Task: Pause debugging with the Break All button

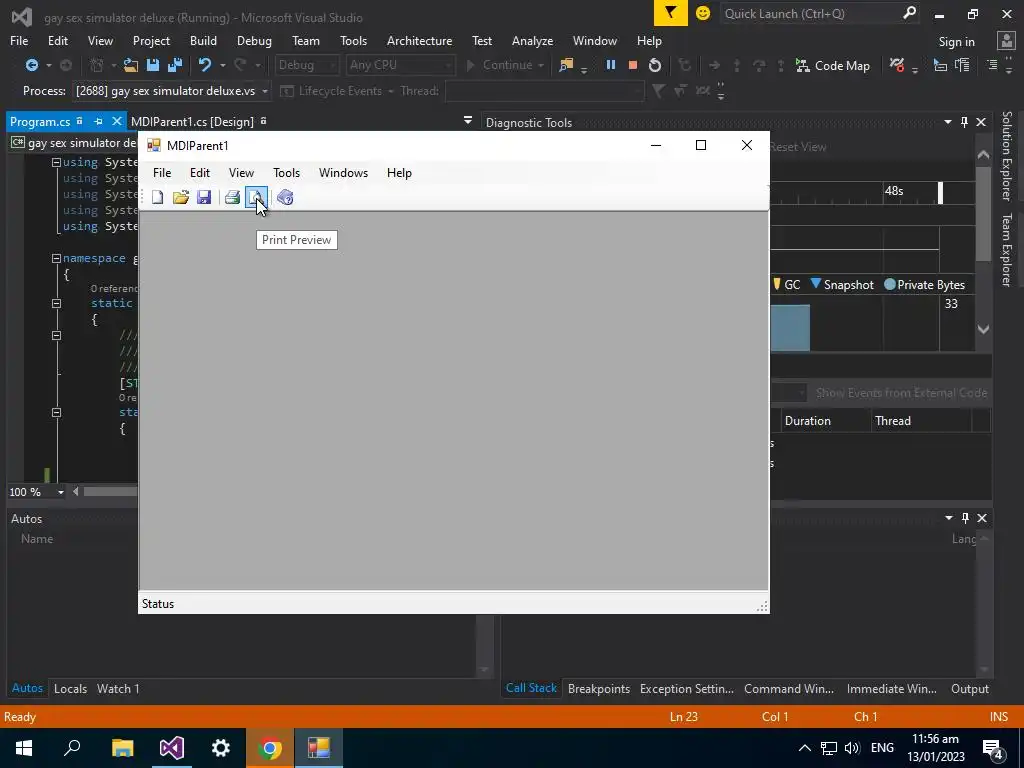Action: (611, 65)
